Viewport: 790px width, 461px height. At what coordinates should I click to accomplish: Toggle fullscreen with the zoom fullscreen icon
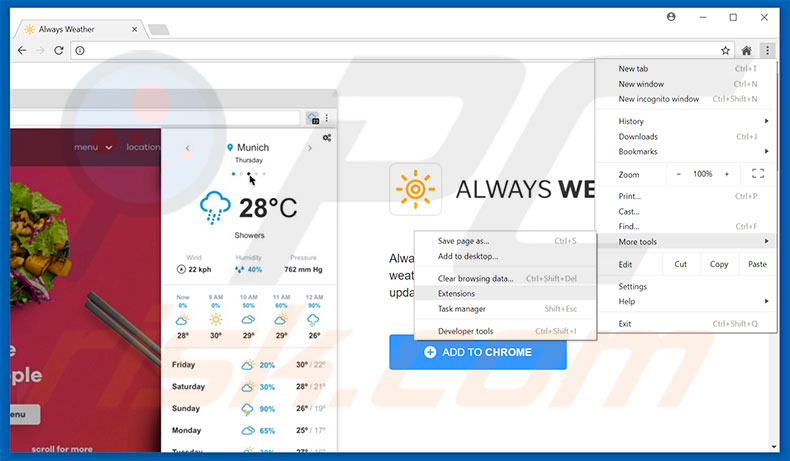coord(758,174)
